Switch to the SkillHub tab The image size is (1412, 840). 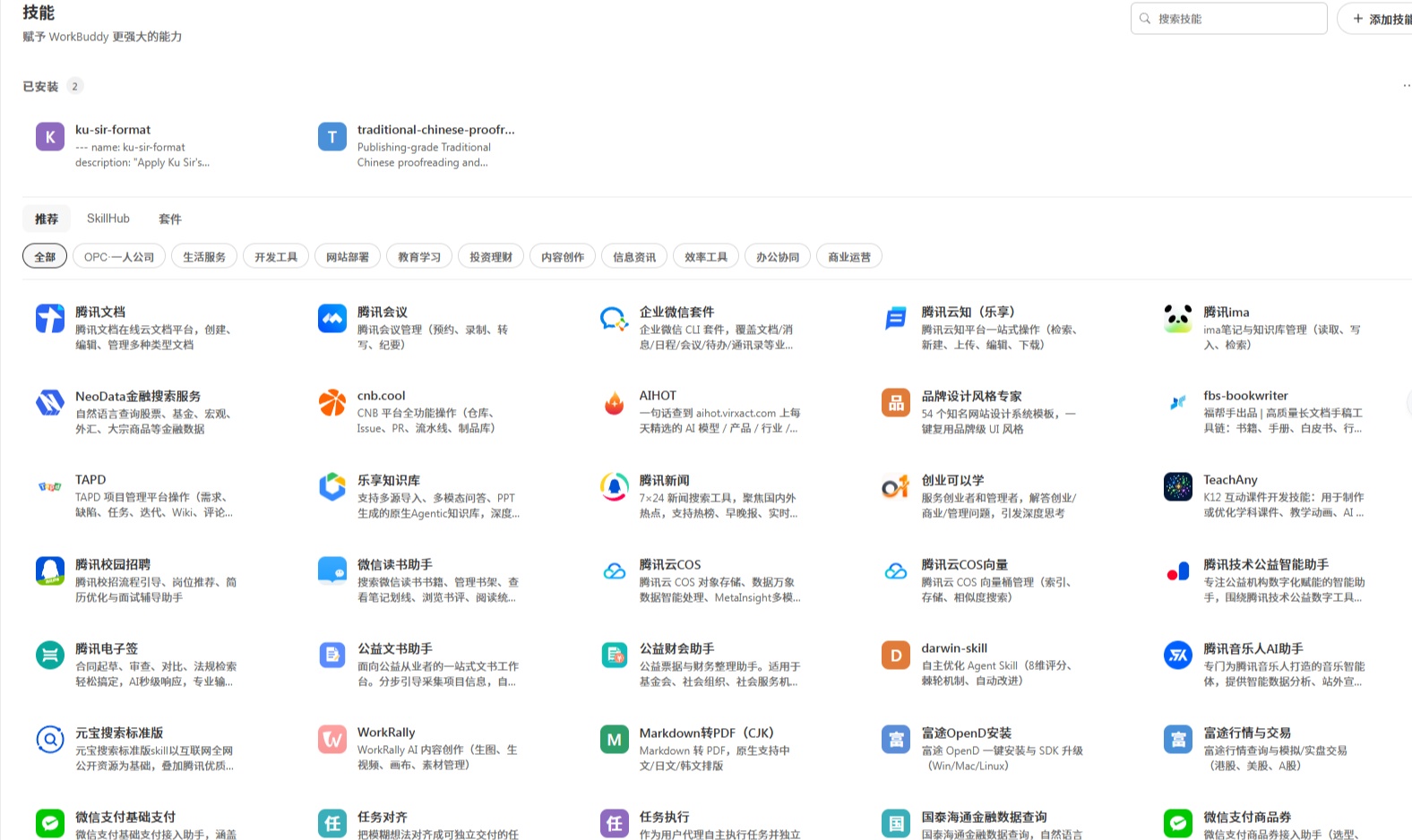[108, 219]
